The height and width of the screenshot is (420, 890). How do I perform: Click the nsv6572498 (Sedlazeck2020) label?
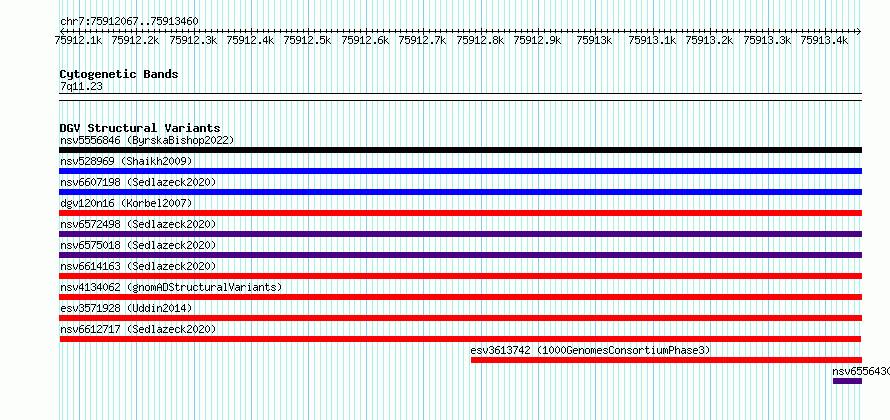tap(138, 224)
